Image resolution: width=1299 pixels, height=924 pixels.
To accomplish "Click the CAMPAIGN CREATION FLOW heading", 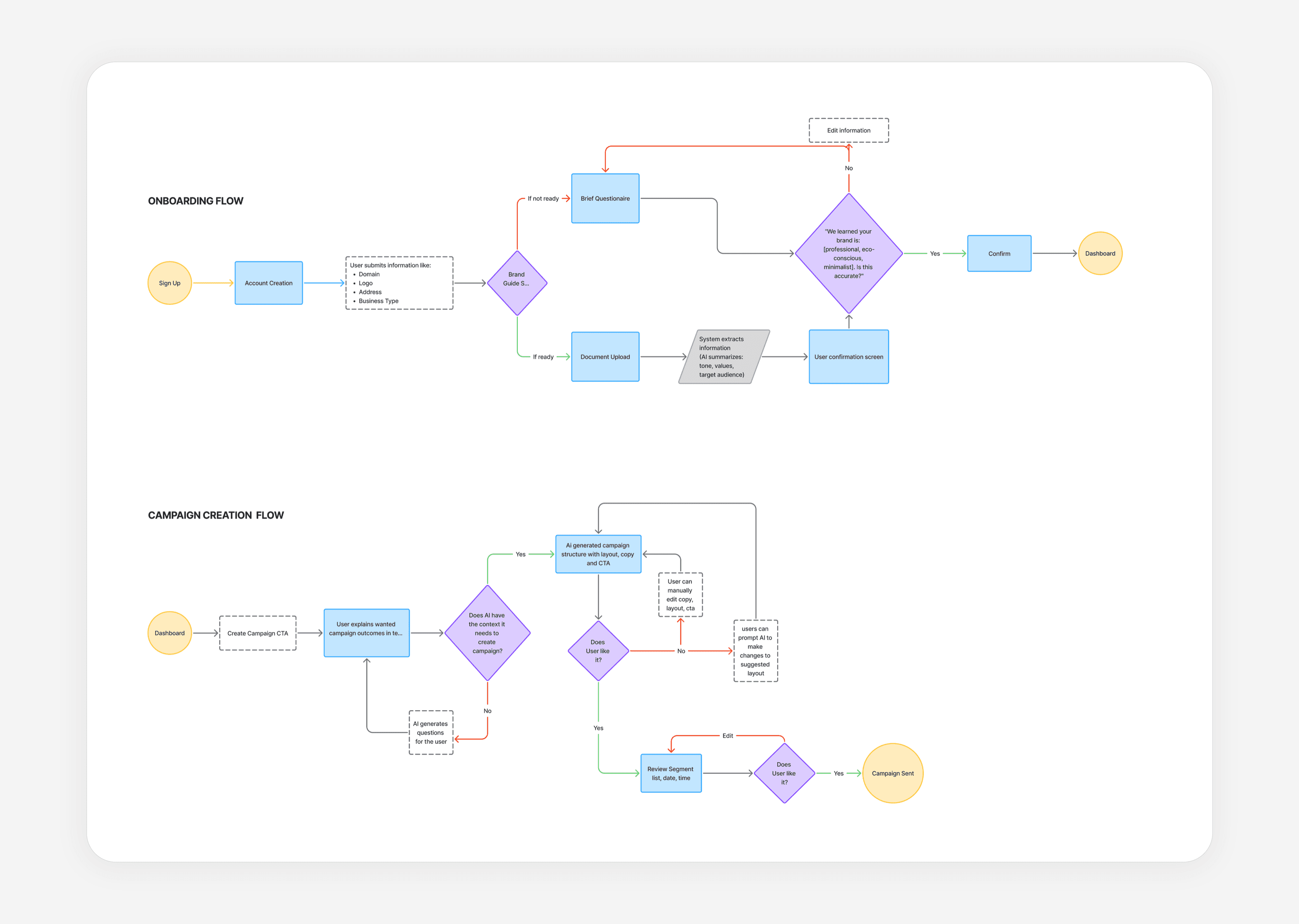I will (x=216, y=515).
